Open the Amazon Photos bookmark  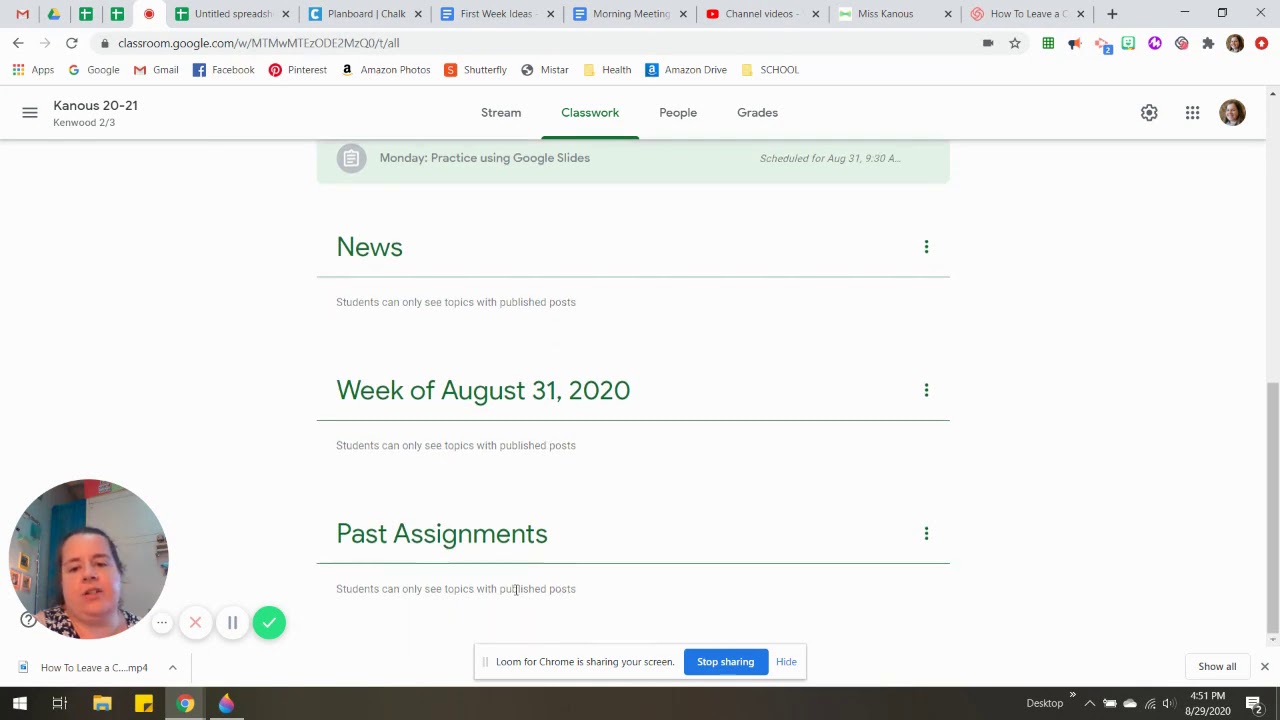coord(385,70)
